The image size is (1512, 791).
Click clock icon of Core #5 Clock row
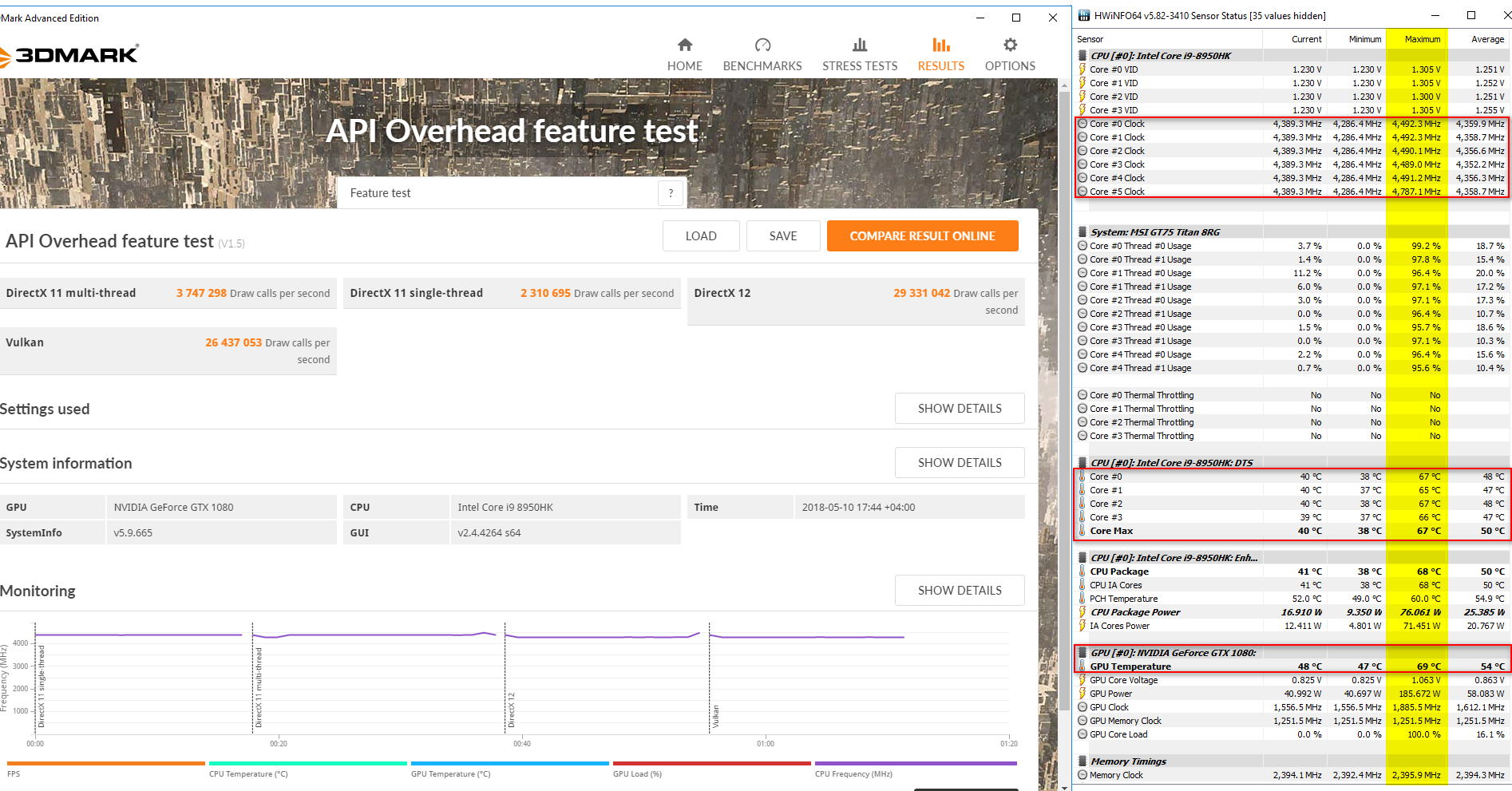(1083, 192)
